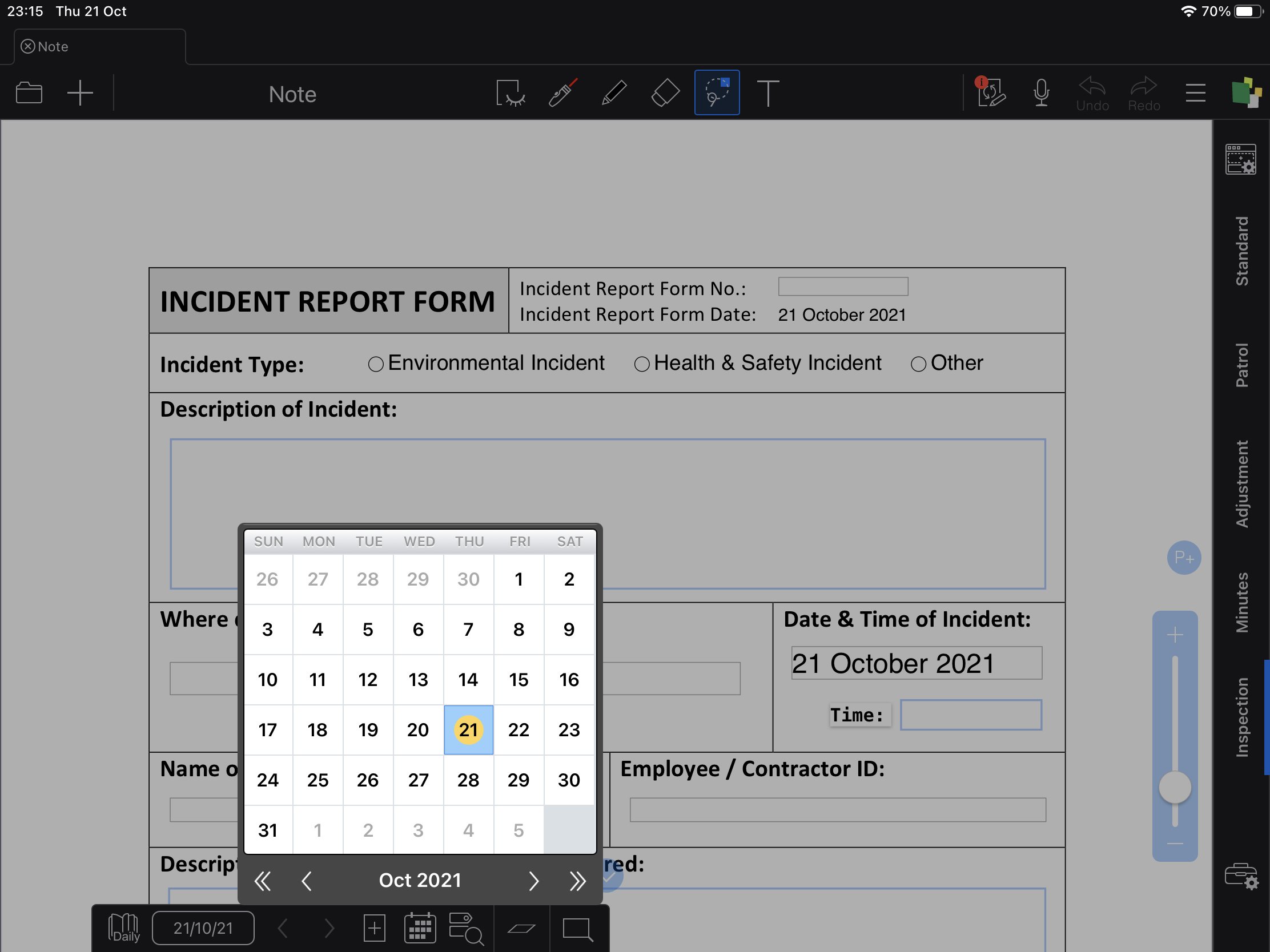Image resolution: width=1270 pixels, height=952 pixels.
Task: Open the Adjustment sidebar tab
Action: click(1241, 484)
